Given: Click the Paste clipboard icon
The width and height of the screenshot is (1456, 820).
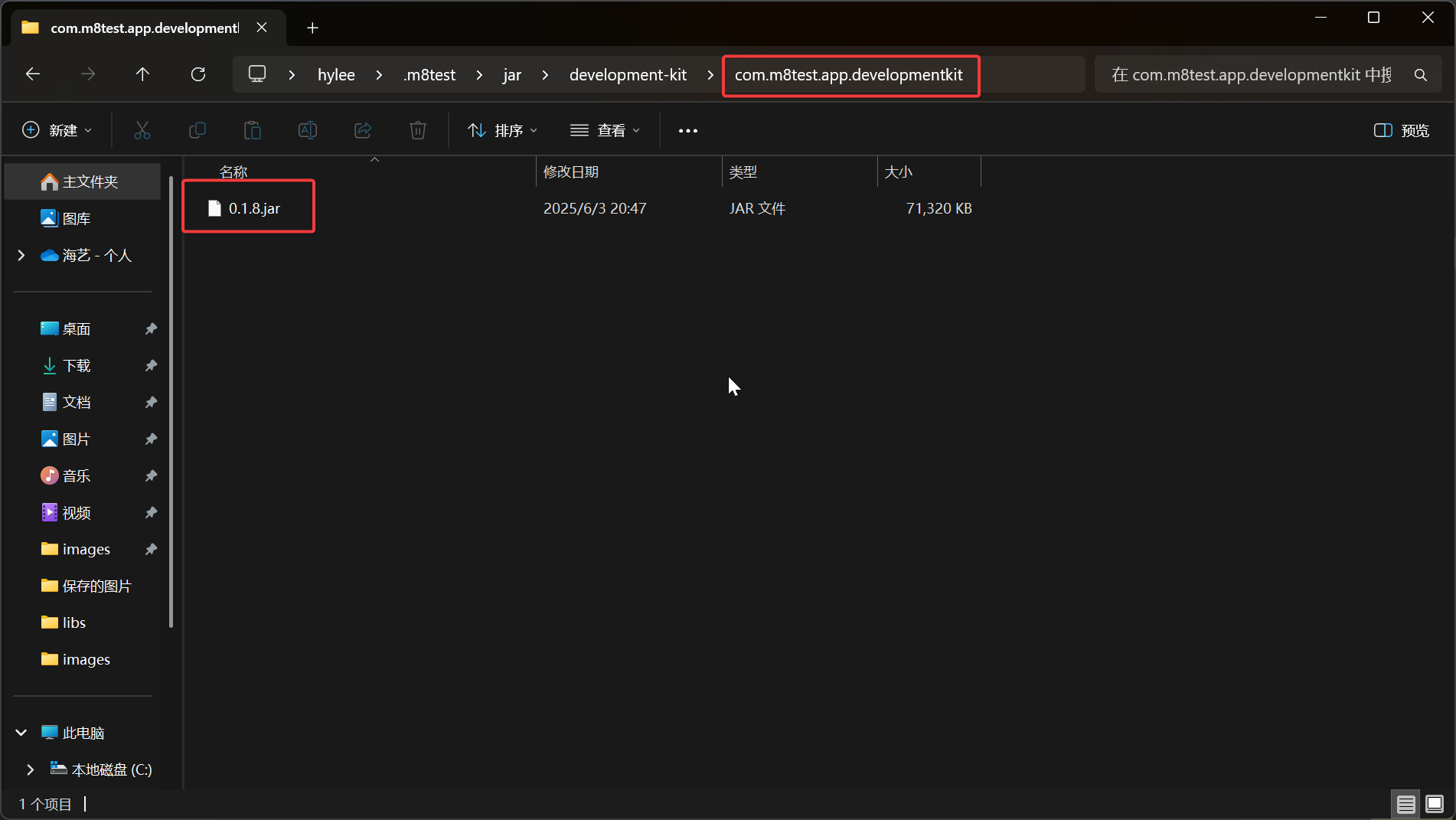Looking at the screenshot, I should pyautogui.click(x=253, y=130).
